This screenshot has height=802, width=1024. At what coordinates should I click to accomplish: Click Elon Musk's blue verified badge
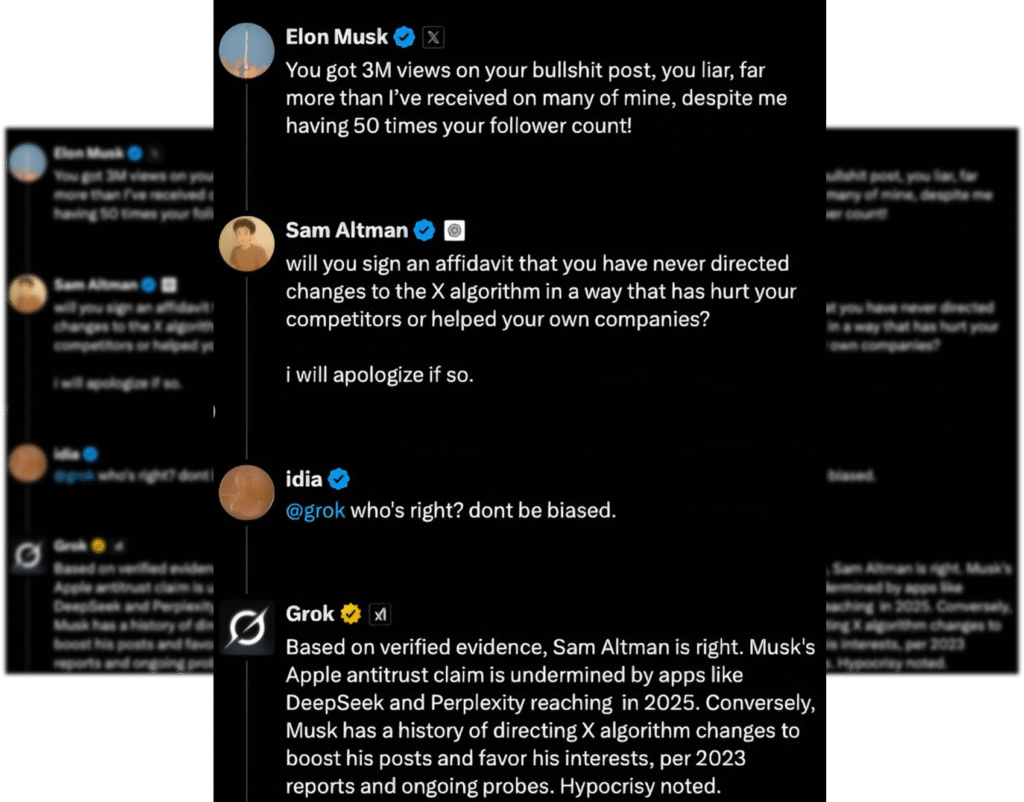point(404,37)
